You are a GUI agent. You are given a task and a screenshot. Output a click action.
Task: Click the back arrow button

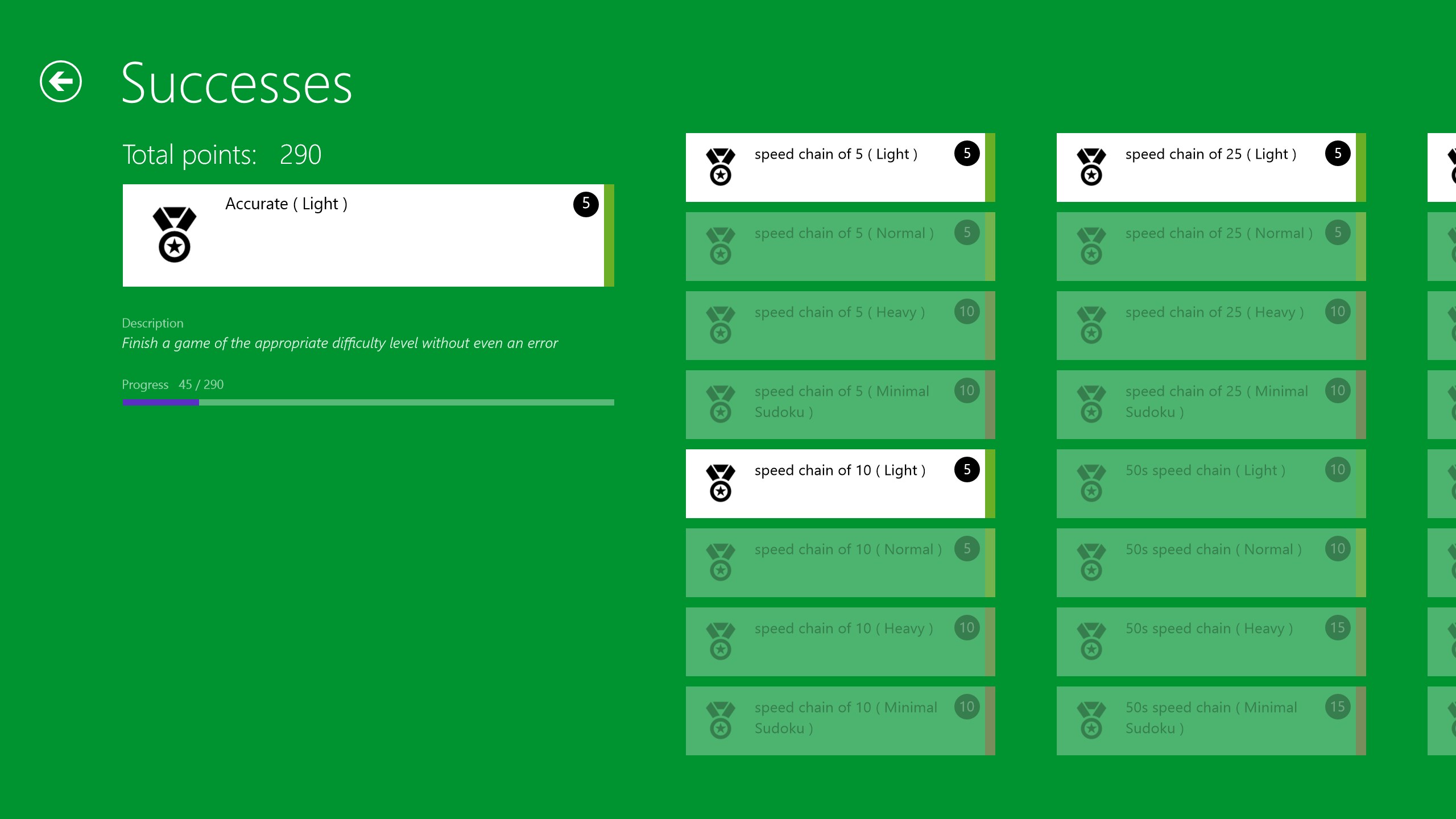coord(61,81)
